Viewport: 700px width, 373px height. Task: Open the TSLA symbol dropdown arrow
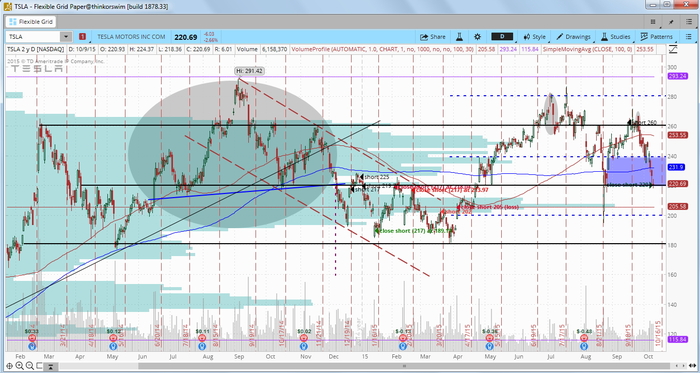click(66, 37)
